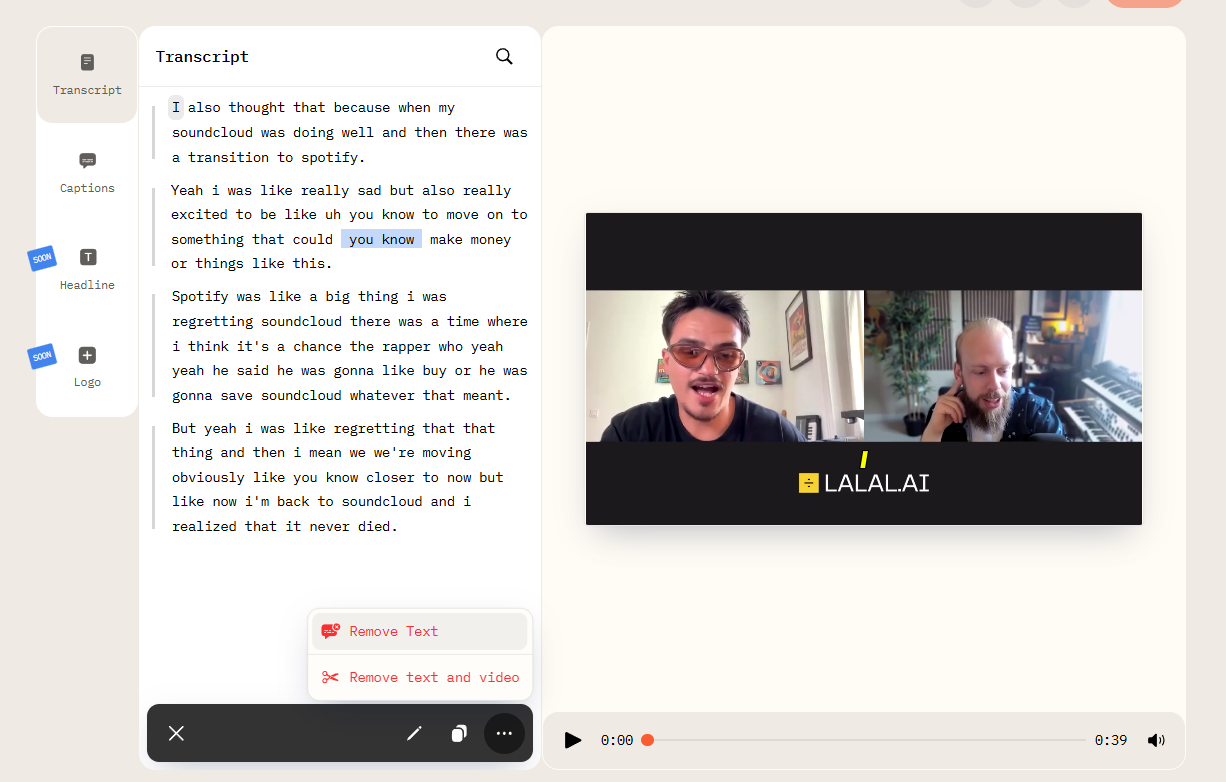Click the Headline sidebar icon

click(88, 258)
